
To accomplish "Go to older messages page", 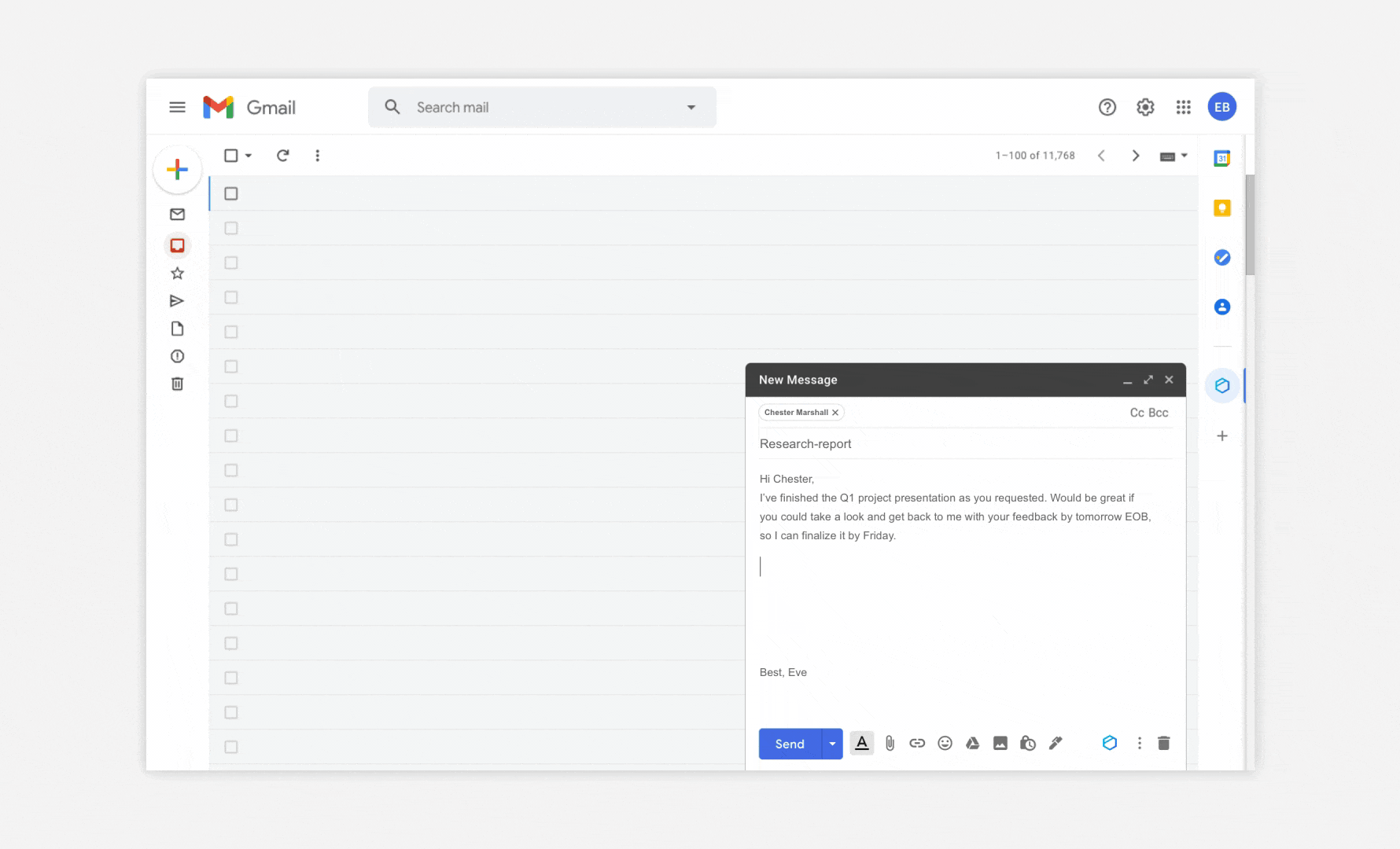I will coord(1135,156).
